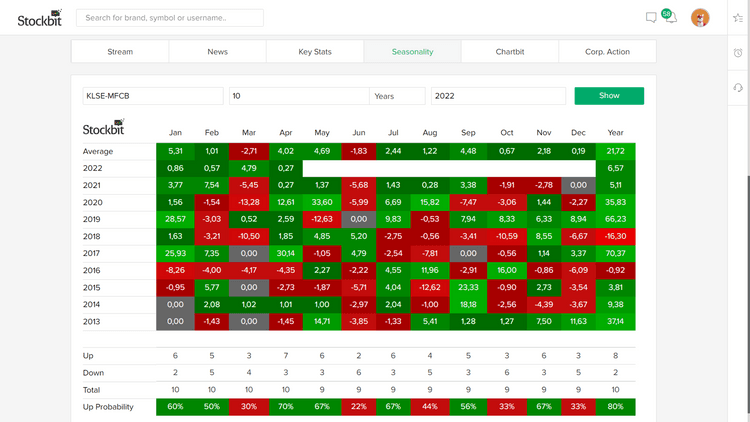Click the period count field showing 10

(x=298, y=96)
